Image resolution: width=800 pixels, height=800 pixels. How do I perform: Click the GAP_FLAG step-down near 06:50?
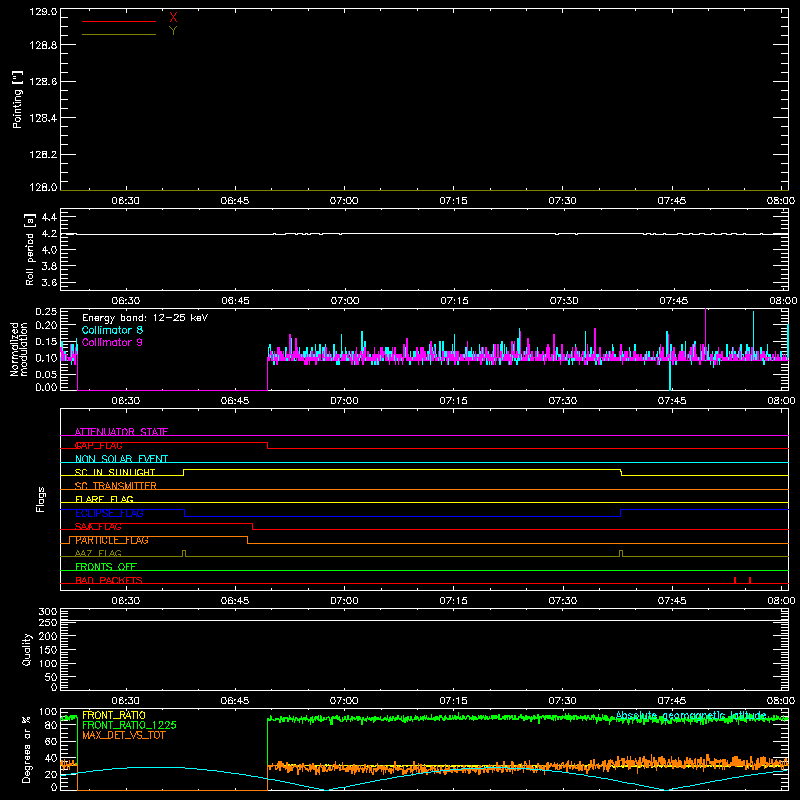(268, 445)
